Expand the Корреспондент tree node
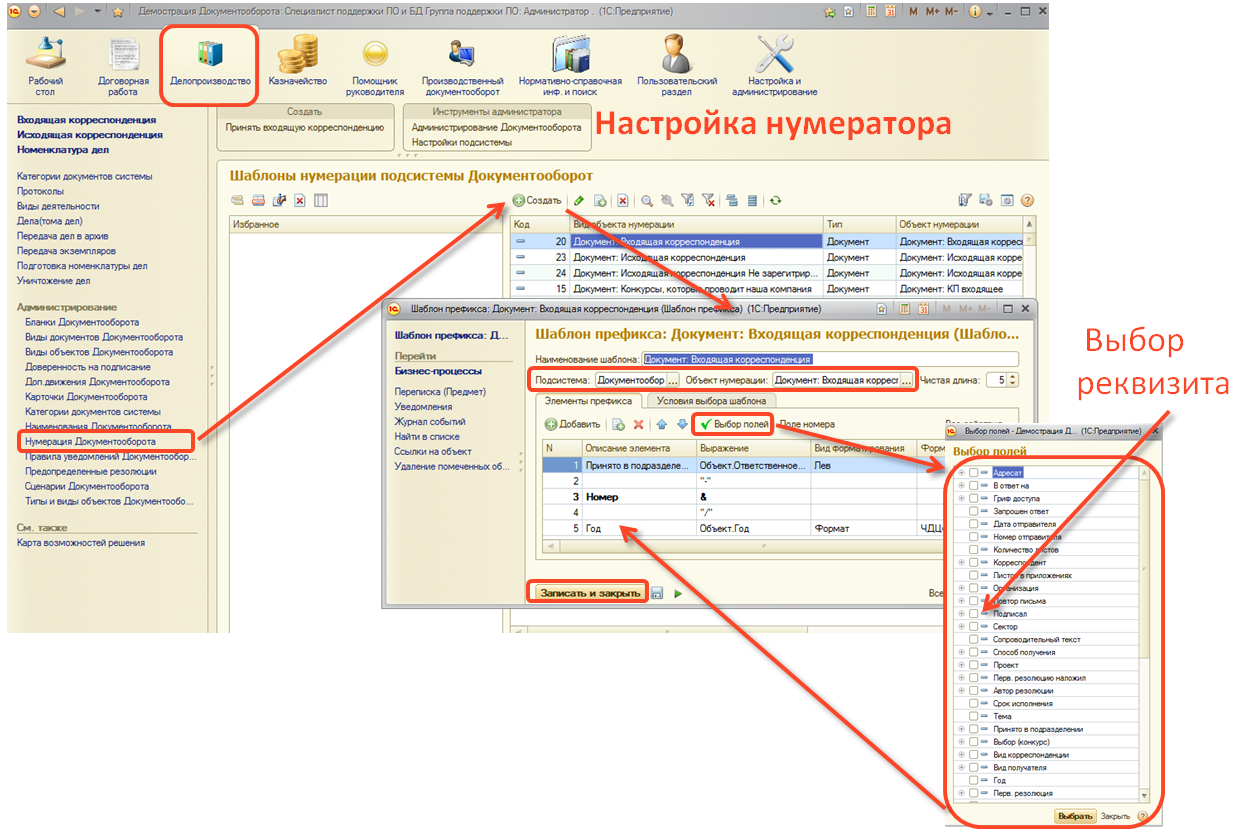The height and width of the screenshot is (835, 1236). click(x=961, y=563)
